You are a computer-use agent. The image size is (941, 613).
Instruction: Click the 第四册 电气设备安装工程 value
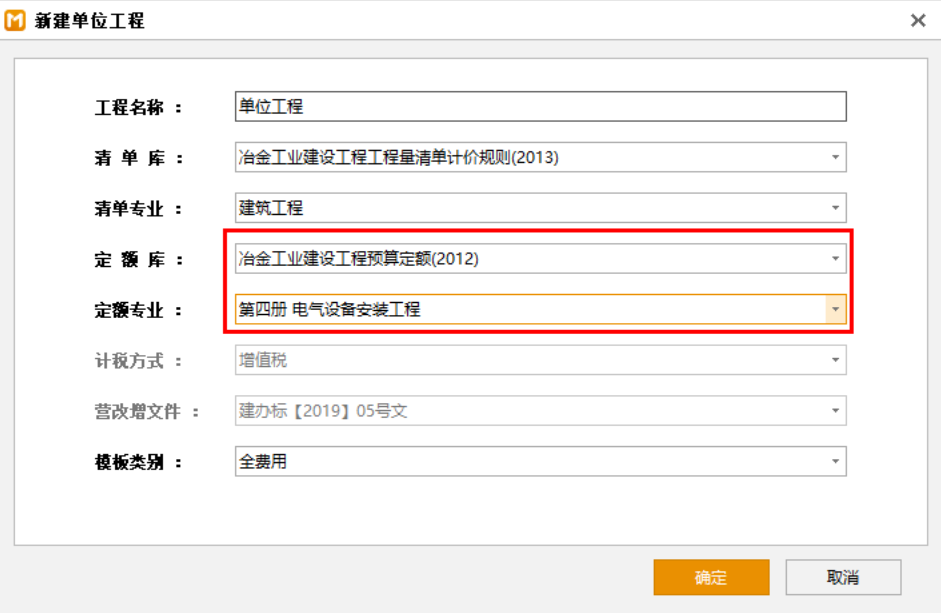tap(329, 310)
